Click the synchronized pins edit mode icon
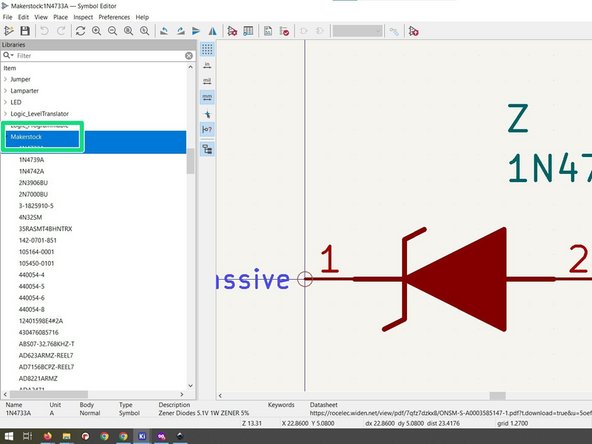592x444 pixels. point(394,31)
